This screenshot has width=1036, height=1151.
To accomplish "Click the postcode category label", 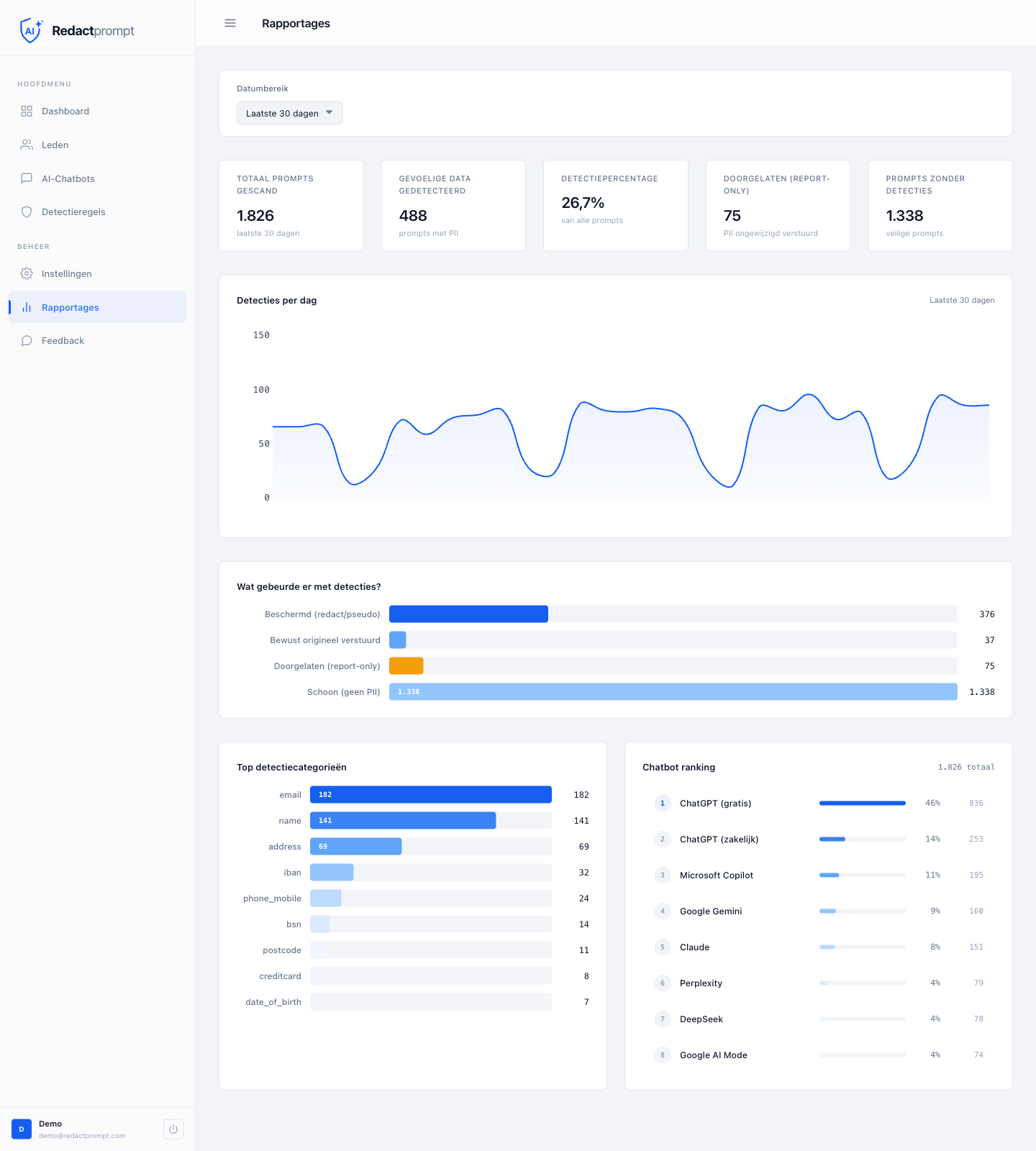I will pyautogui.click(x=282, y=950).
